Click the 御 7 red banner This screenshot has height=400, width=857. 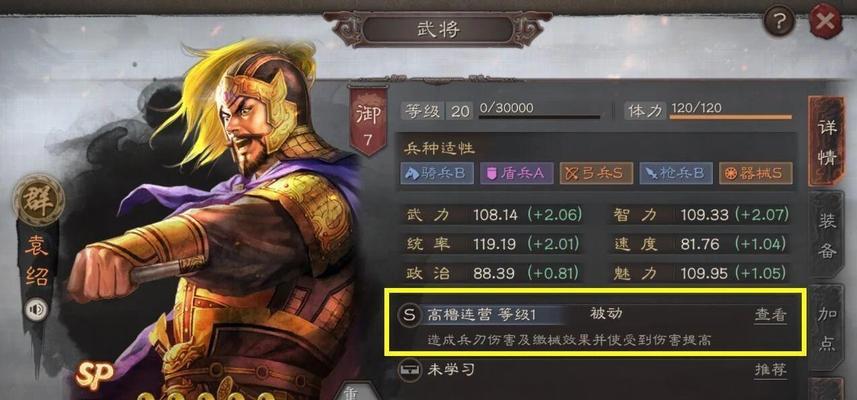pyautogui.click(x=368, y=122)
